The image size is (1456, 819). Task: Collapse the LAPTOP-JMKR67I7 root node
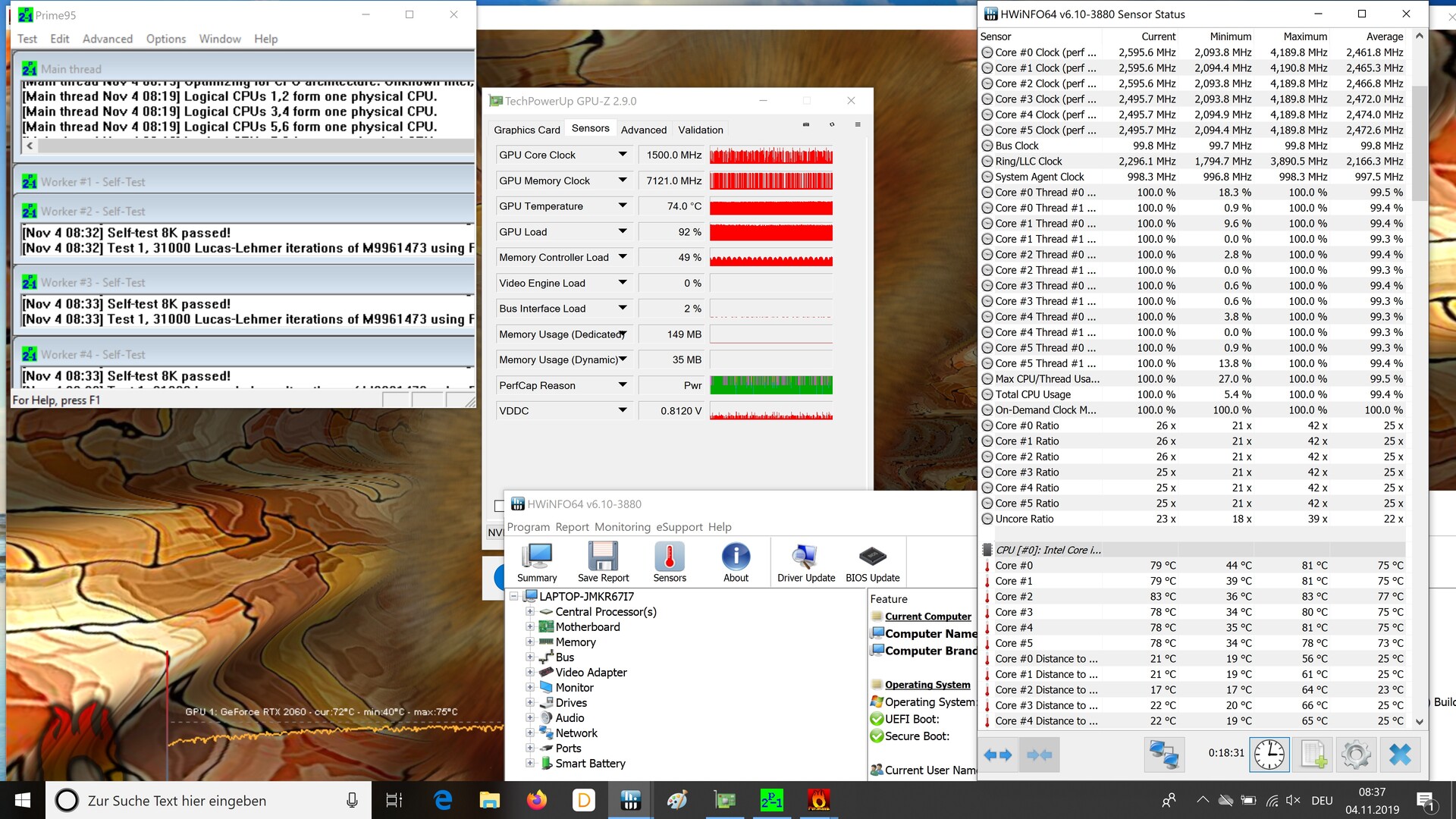(x=513, y=597)
